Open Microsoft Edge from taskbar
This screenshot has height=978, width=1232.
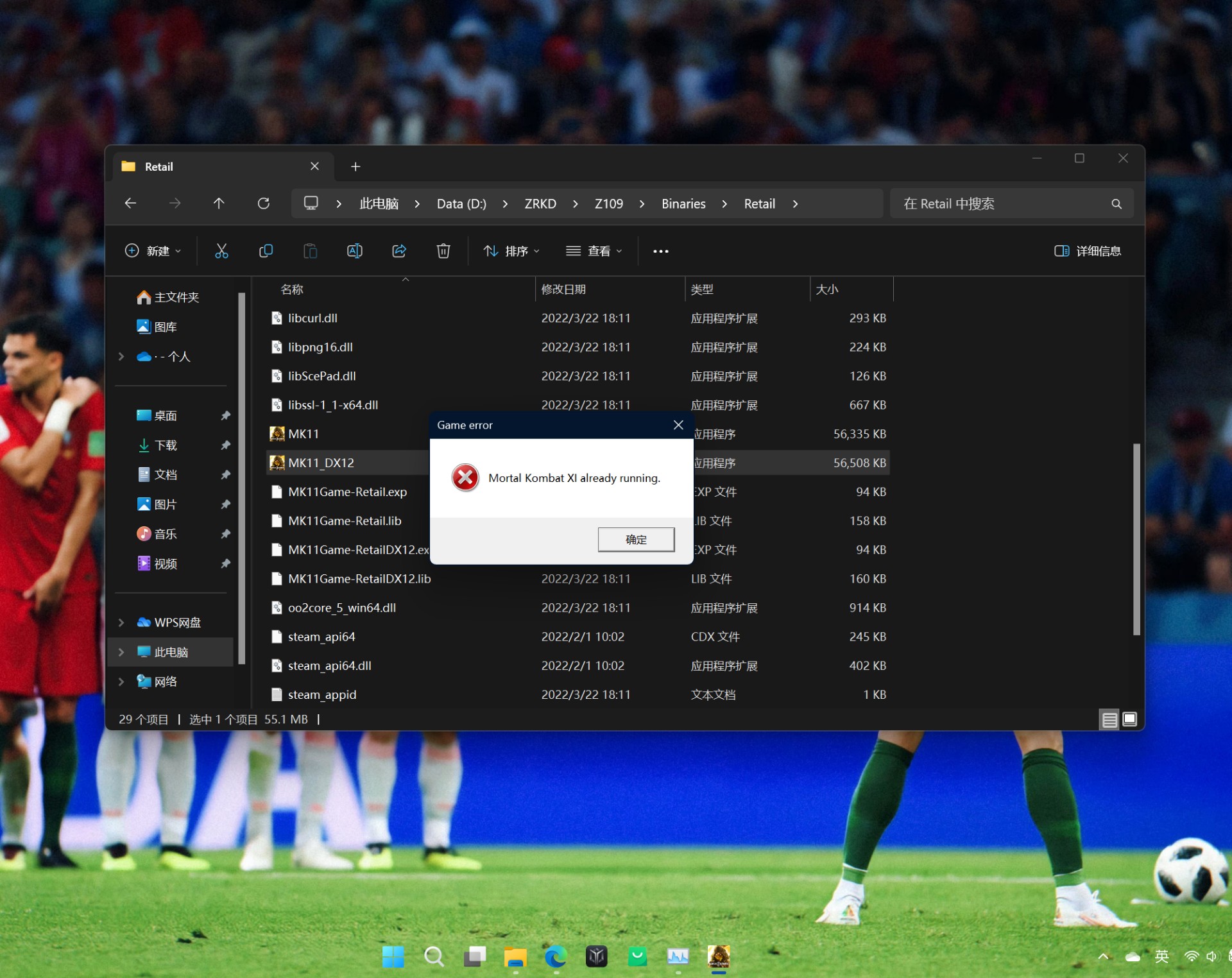[556, 957]
